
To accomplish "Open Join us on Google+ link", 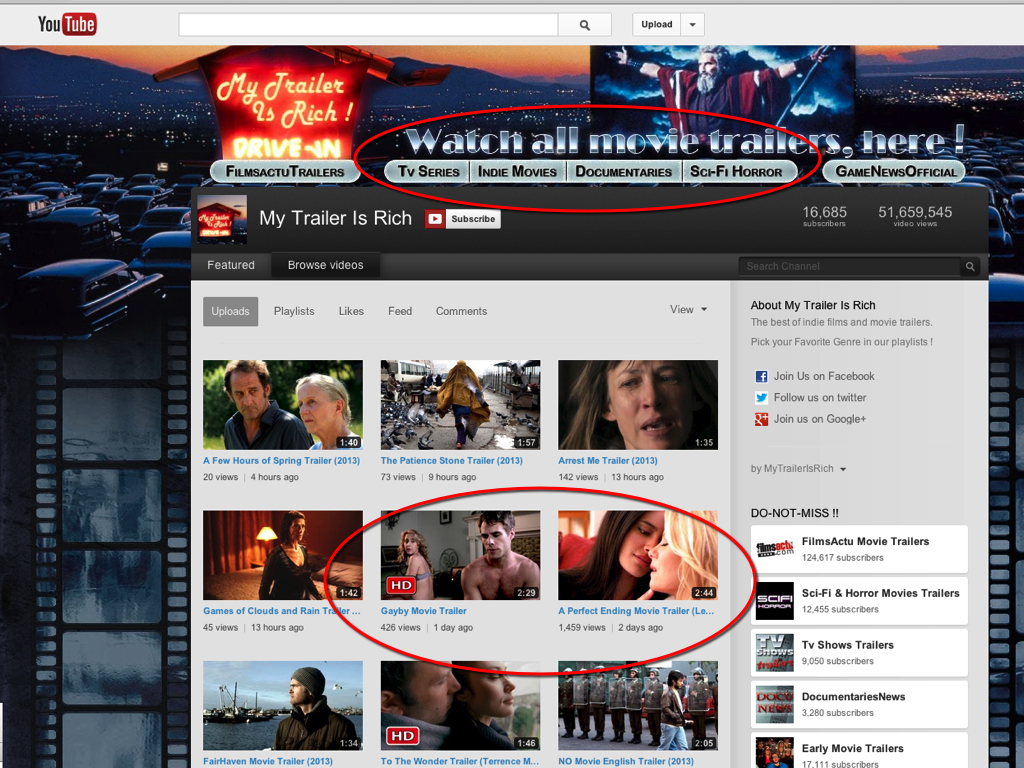I will (x=820, y=419).
